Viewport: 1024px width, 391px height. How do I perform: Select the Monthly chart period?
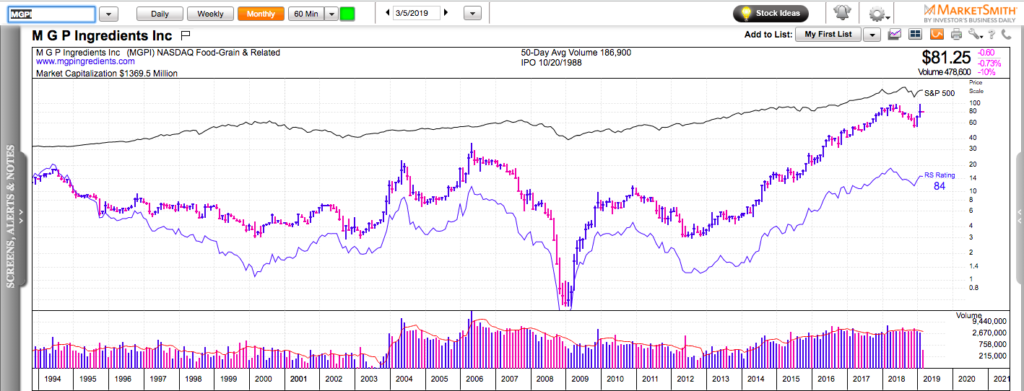[261, 14]
